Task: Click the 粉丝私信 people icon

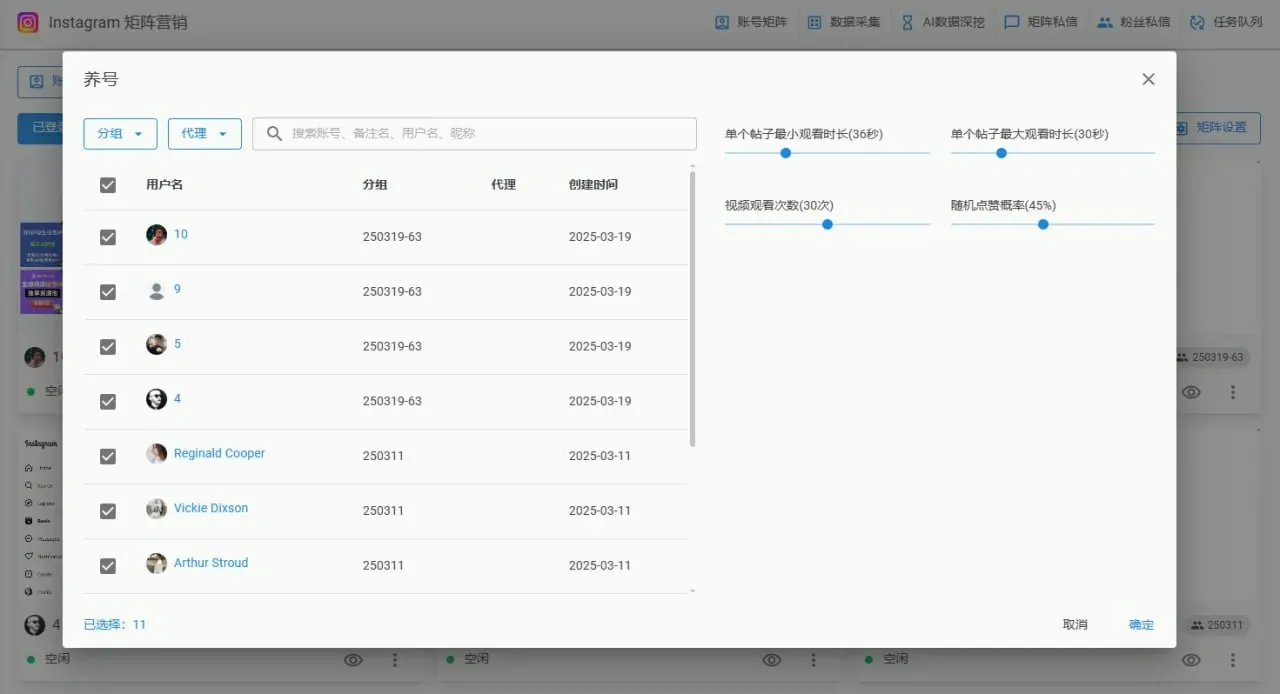Action: (x=1102, y=21)
